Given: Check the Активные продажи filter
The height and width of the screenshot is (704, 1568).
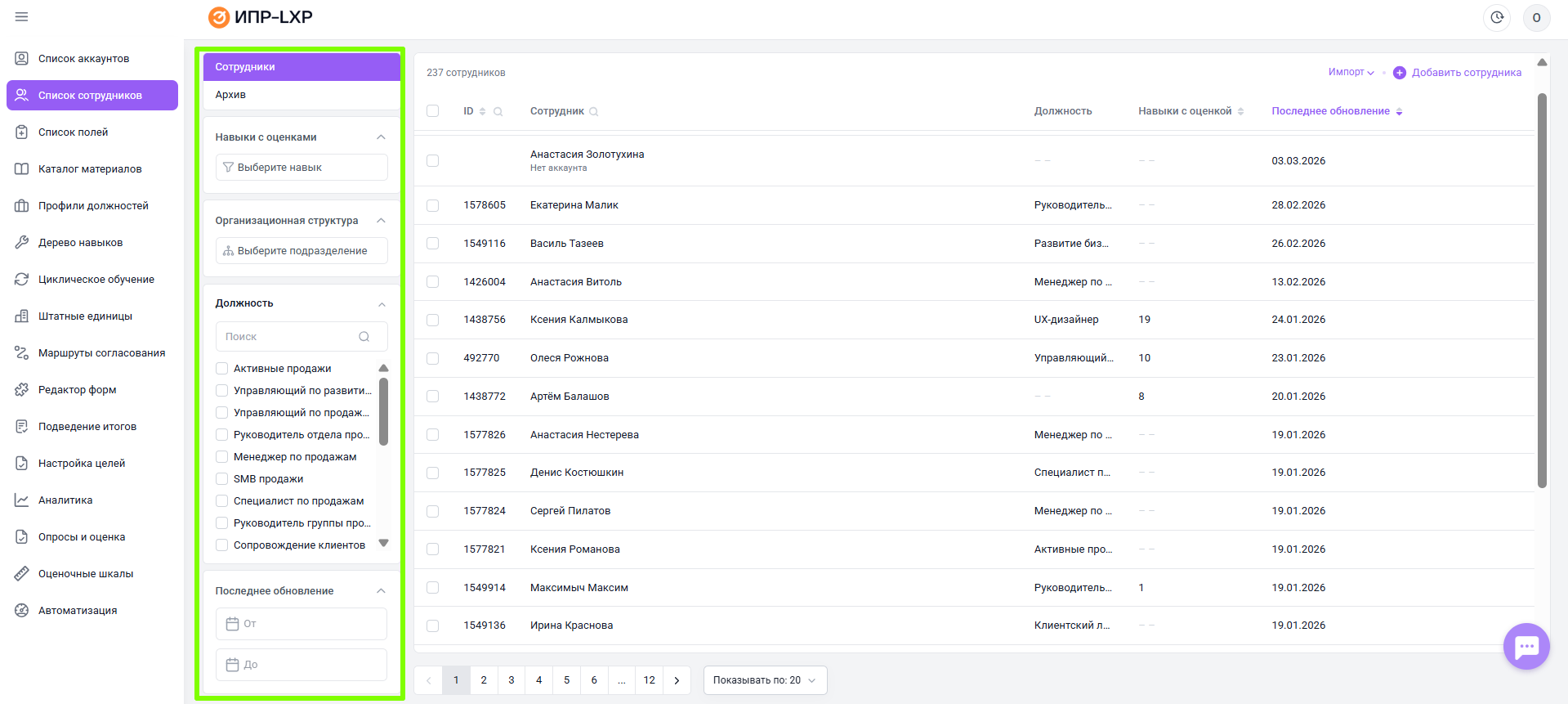Looking at the screenshot, I should click(x=221, y=369).
